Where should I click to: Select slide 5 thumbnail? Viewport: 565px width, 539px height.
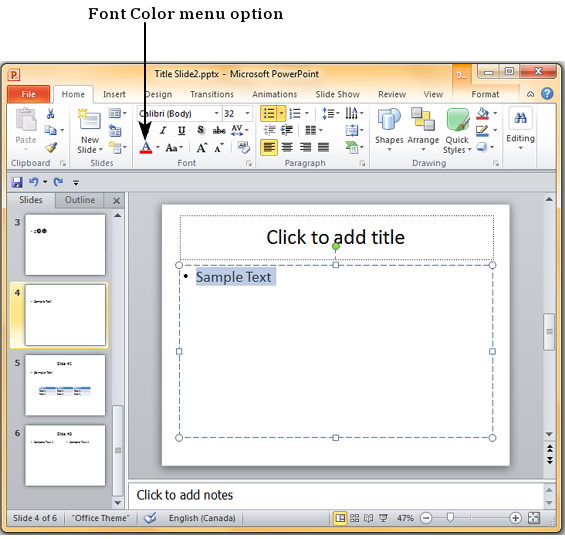point(65,385)
